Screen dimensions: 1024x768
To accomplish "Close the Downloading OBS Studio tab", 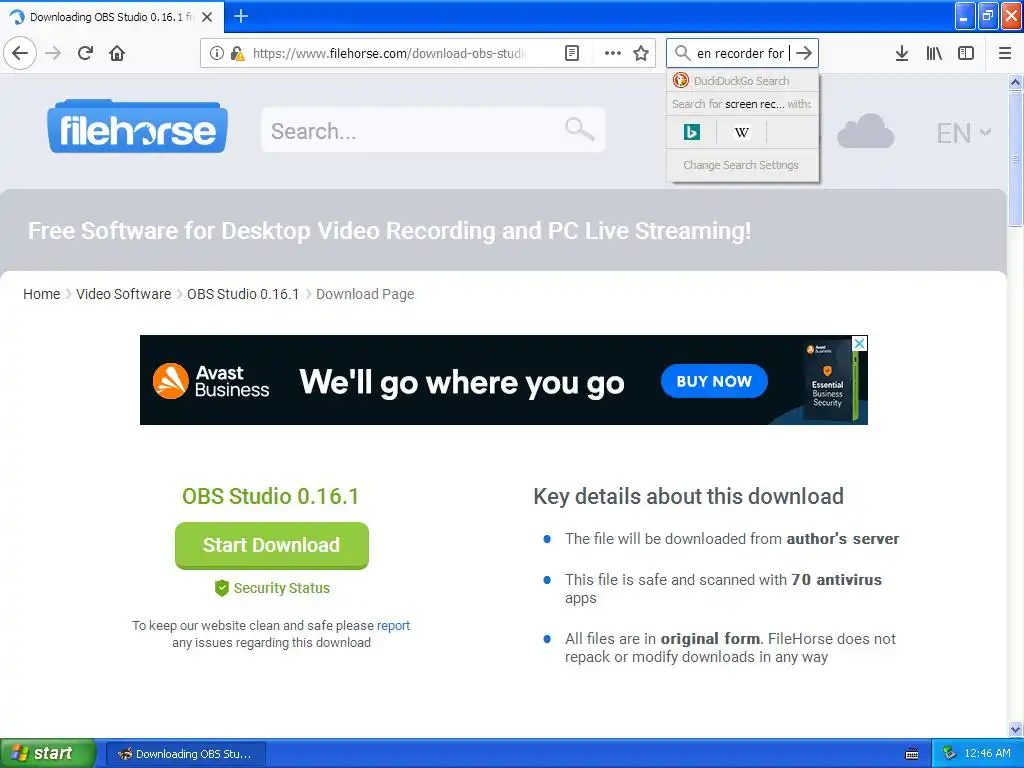I will [207, 17].
